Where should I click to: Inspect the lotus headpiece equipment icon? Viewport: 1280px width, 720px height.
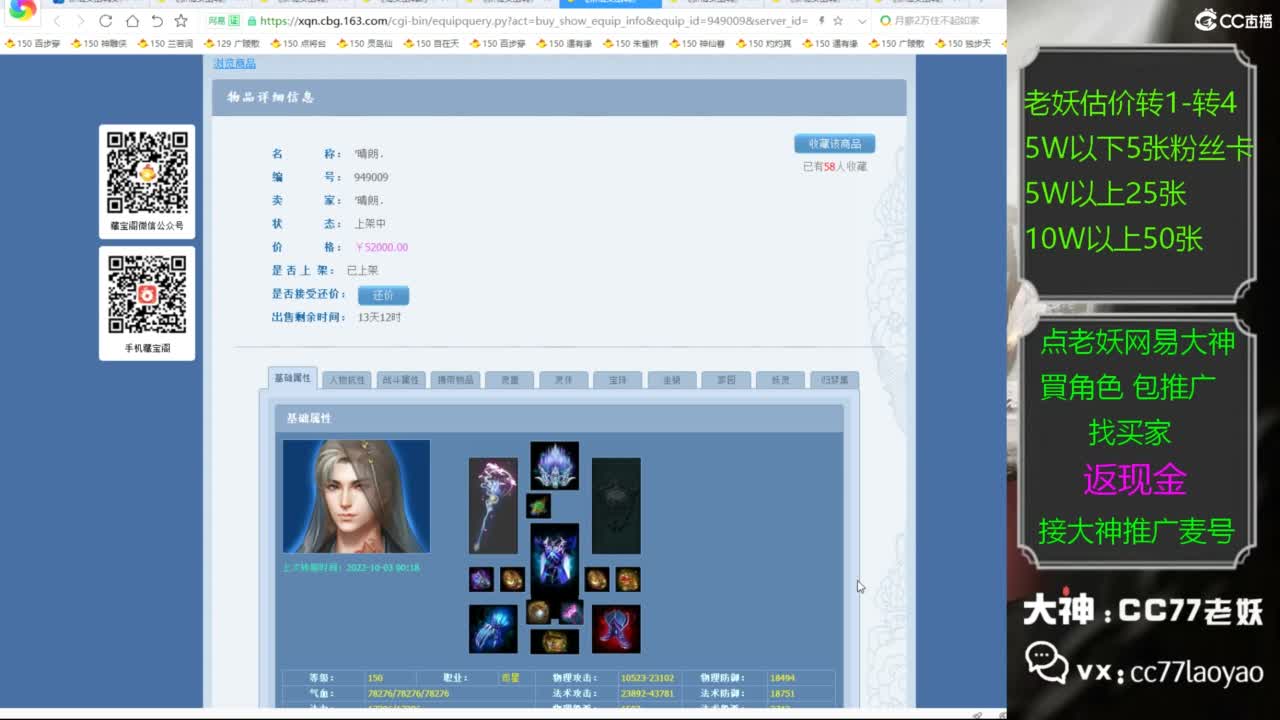pos(554,466)
